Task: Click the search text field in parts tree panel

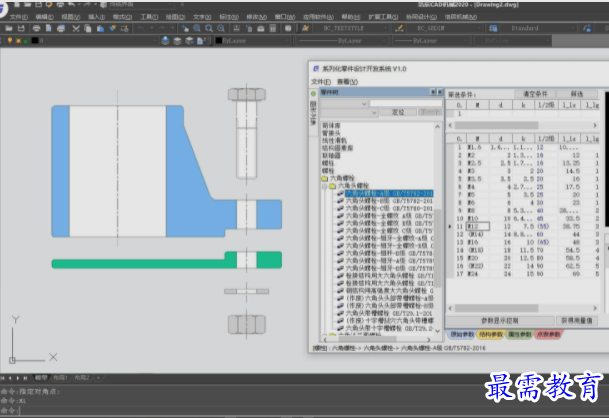Action: (x=406, y=103)
